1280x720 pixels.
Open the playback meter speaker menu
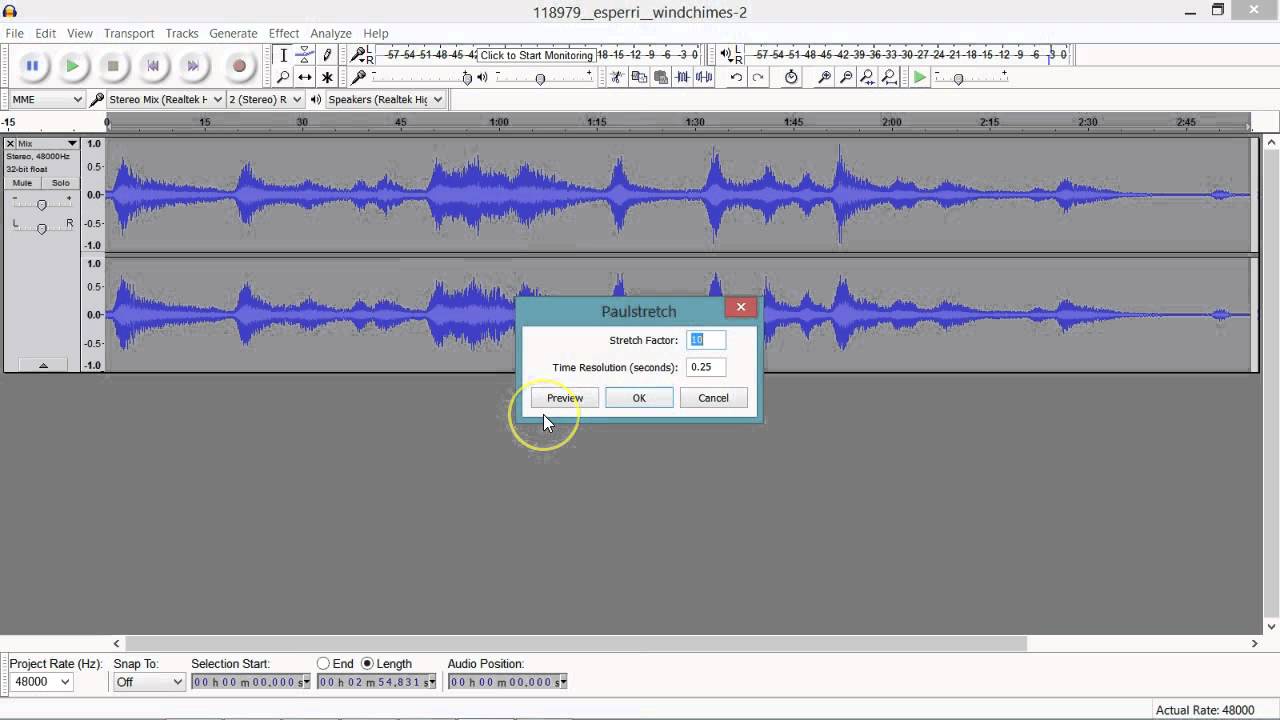(729, 55)
